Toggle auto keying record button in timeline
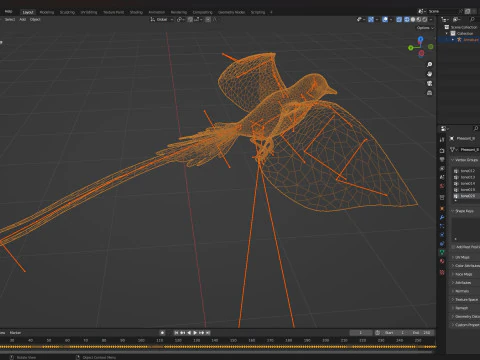 point(162,333)
